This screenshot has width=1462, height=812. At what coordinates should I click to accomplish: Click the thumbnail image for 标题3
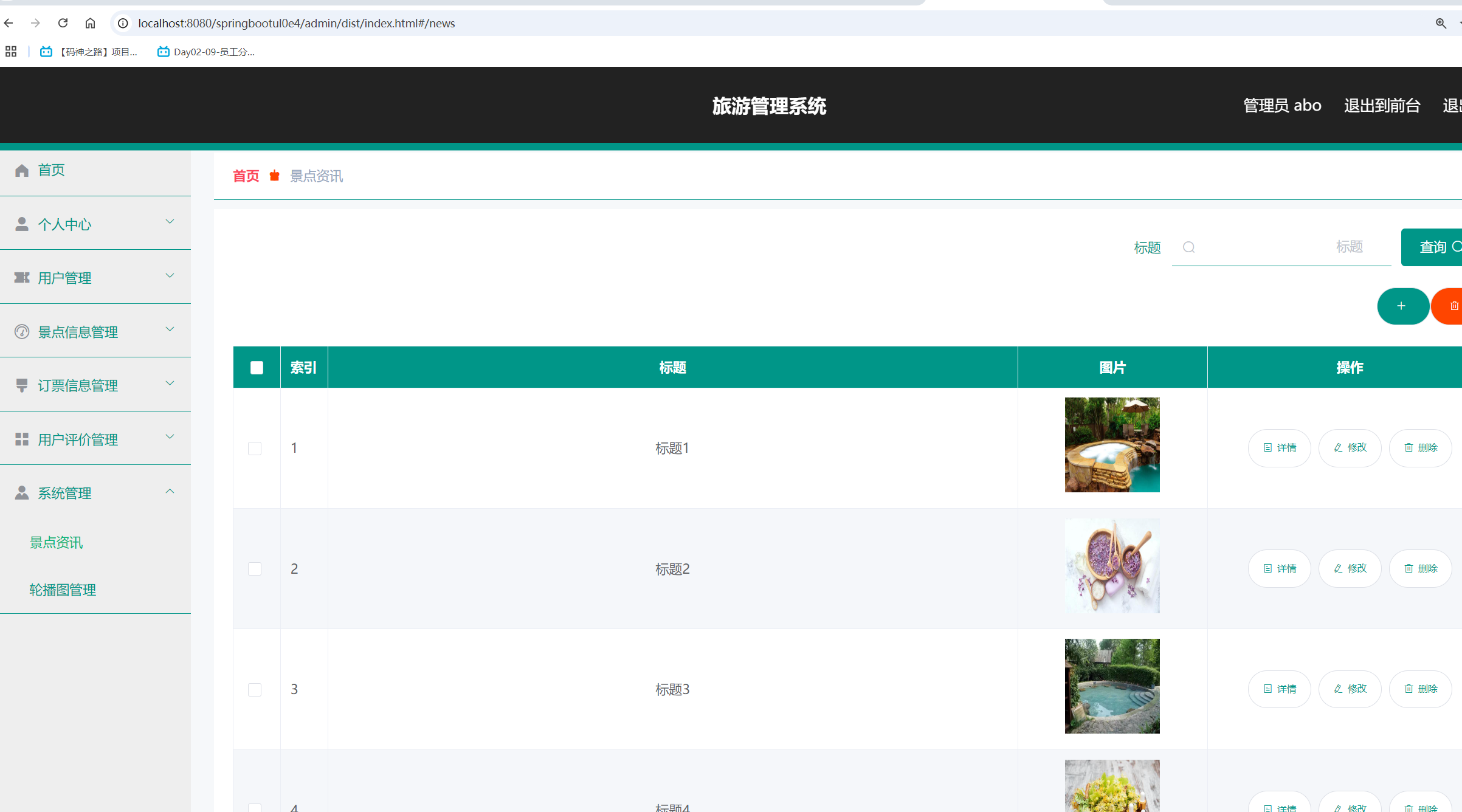(1112, 686)
